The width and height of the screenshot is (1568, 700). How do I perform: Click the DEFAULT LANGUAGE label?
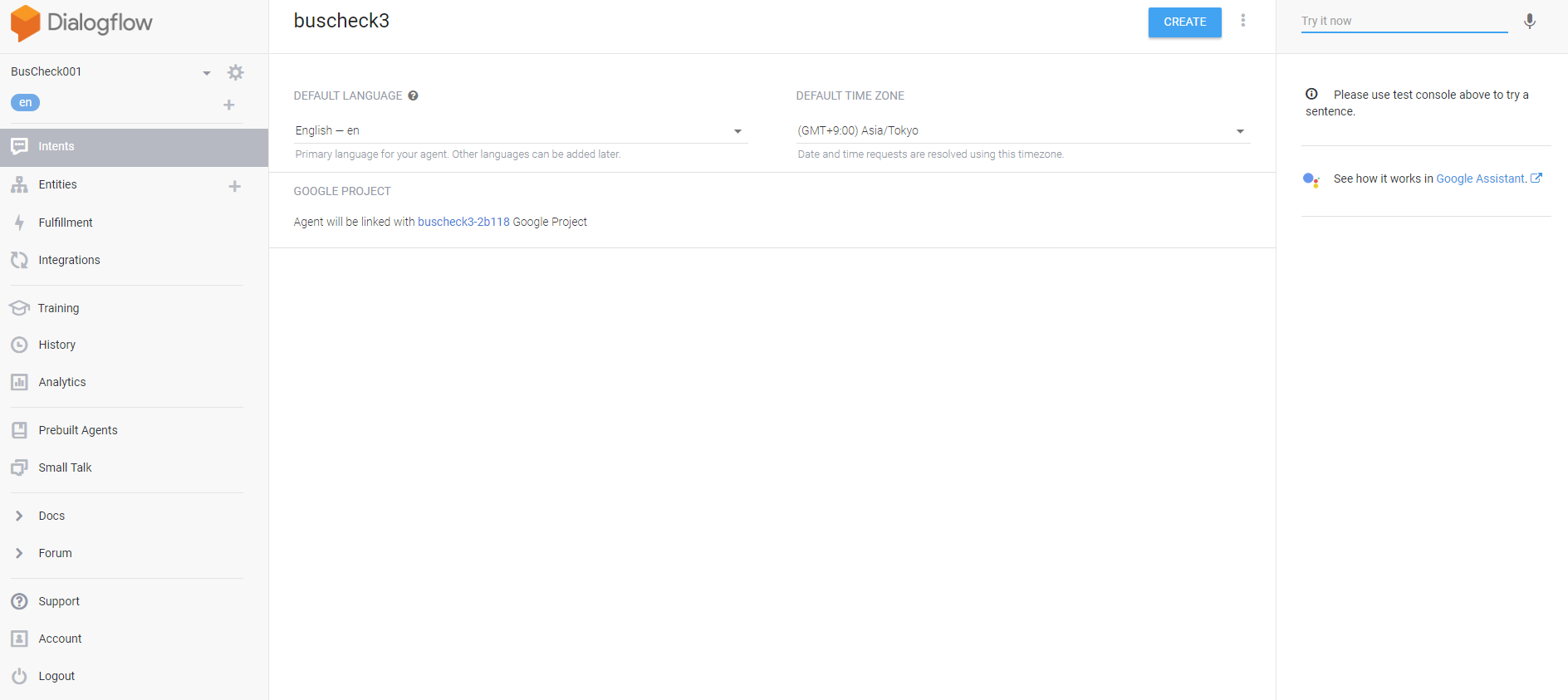[348, 95]
